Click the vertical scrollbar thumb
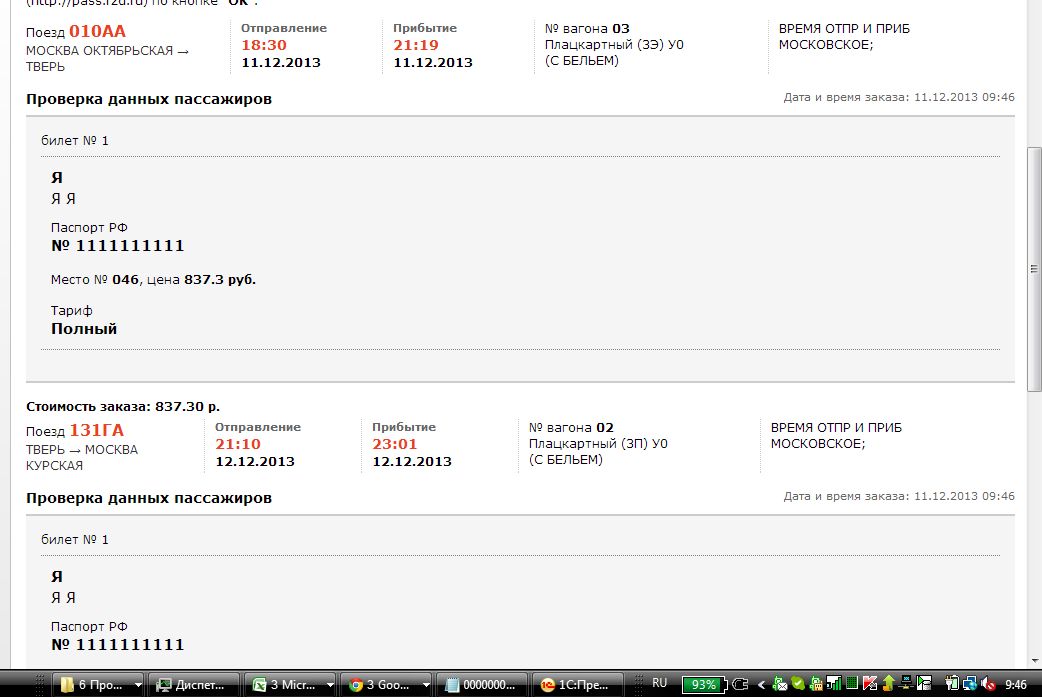The height and width of the screenshot is (697, 1042). point(1034,268)
